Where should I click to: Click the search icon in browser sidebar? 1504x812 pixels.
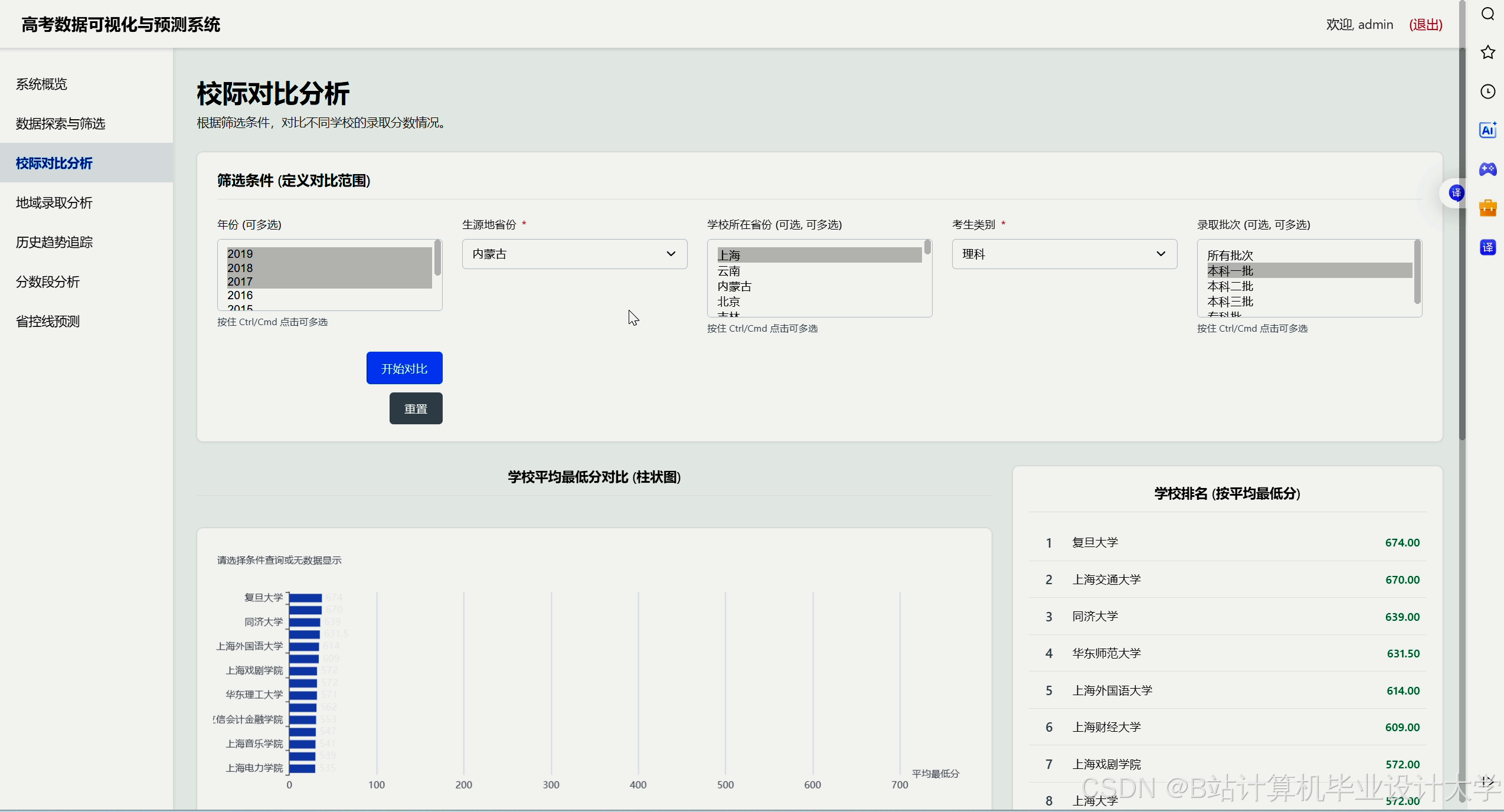[x=1488, y=14]
